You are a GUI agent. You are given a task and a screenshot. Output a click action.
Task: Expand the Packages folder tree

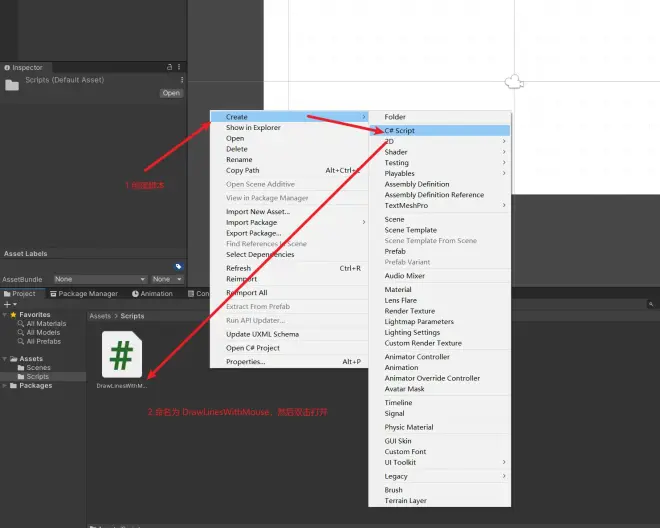(5, 386)
